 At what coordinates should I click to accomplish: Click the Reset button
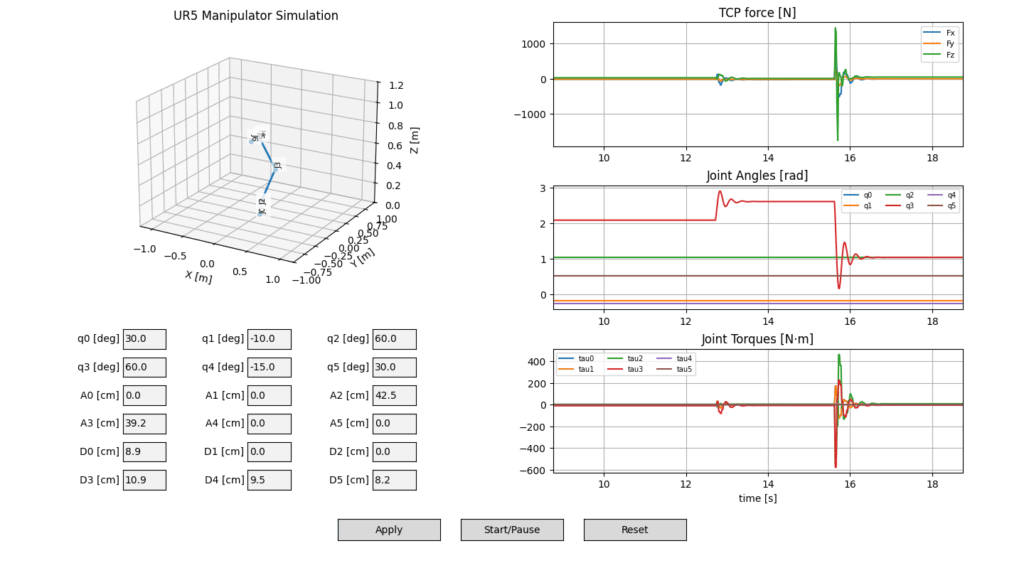(635, 530)
